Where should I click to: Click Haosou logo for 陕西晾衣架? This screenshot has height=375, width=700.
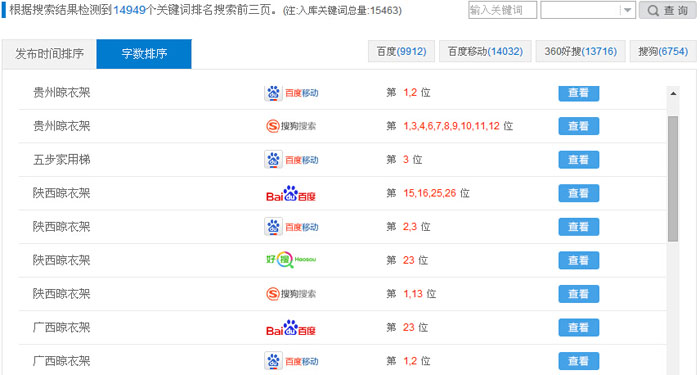pyautogui.click(x=291, y=260)
